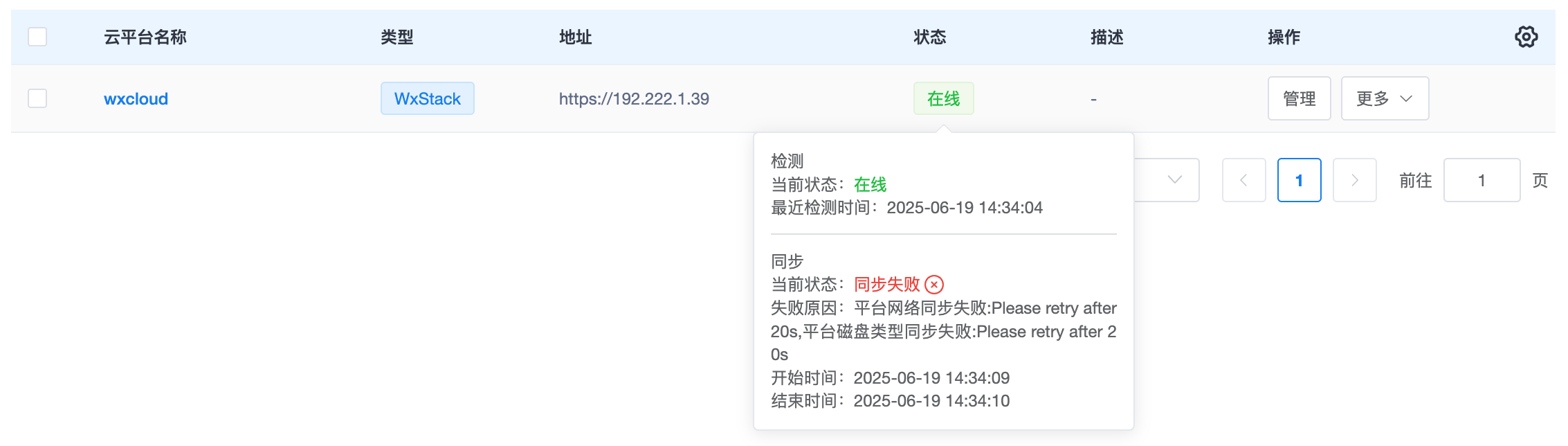Go to previous page arrow
1568x446 pixels.
tap(1243, 180)
